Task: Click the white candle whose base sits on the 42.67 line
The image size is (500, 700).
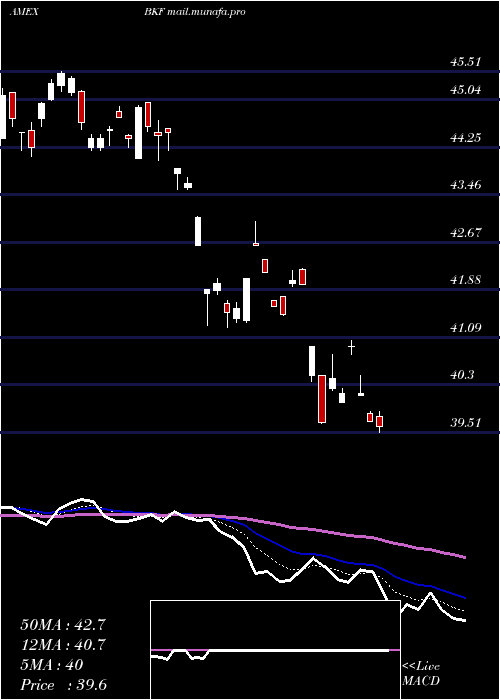Action: [198, 231]
